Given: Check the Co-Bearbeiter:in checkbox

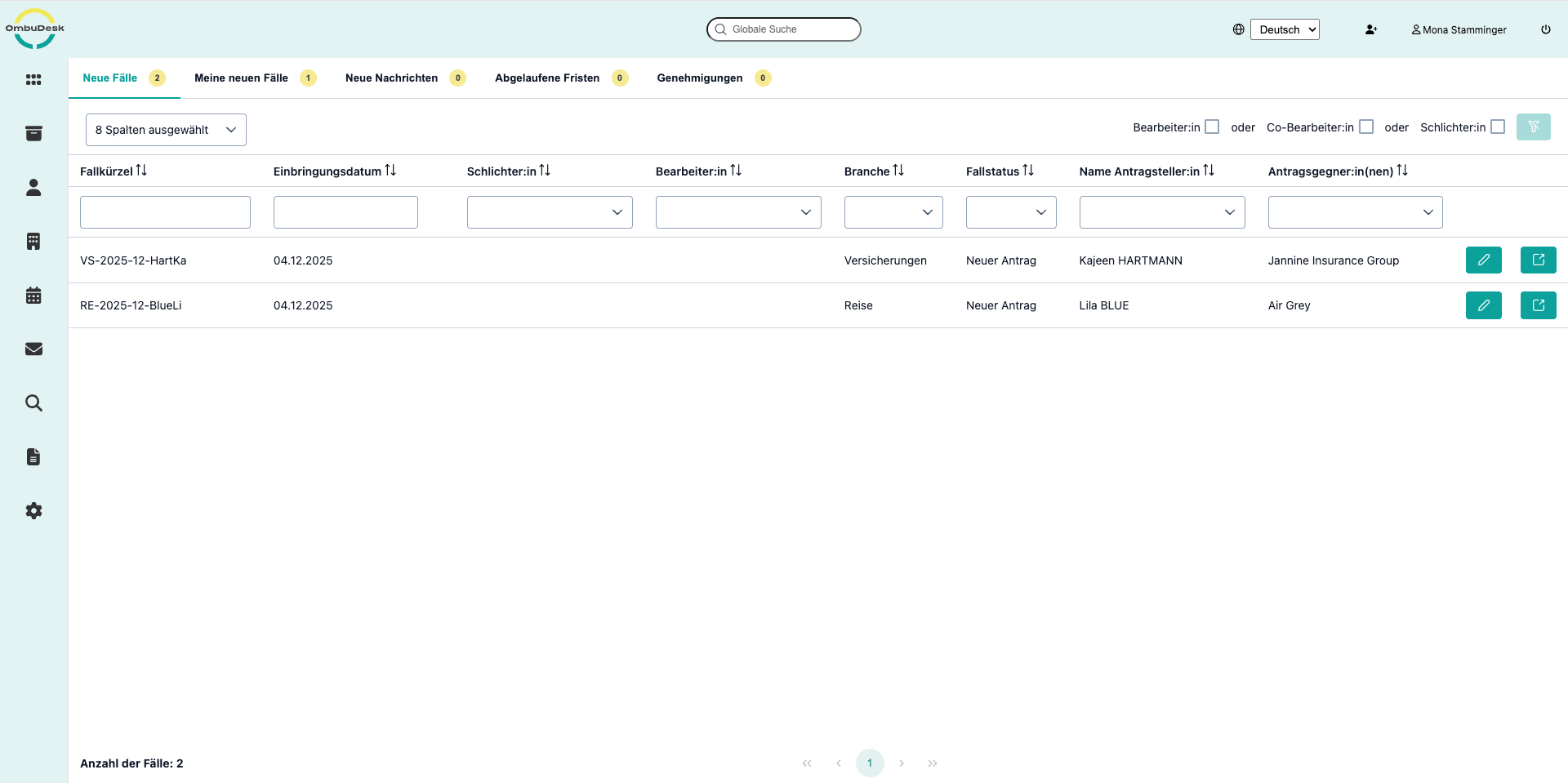Looking at the screenshot, I should click(x=1366, y=127).
